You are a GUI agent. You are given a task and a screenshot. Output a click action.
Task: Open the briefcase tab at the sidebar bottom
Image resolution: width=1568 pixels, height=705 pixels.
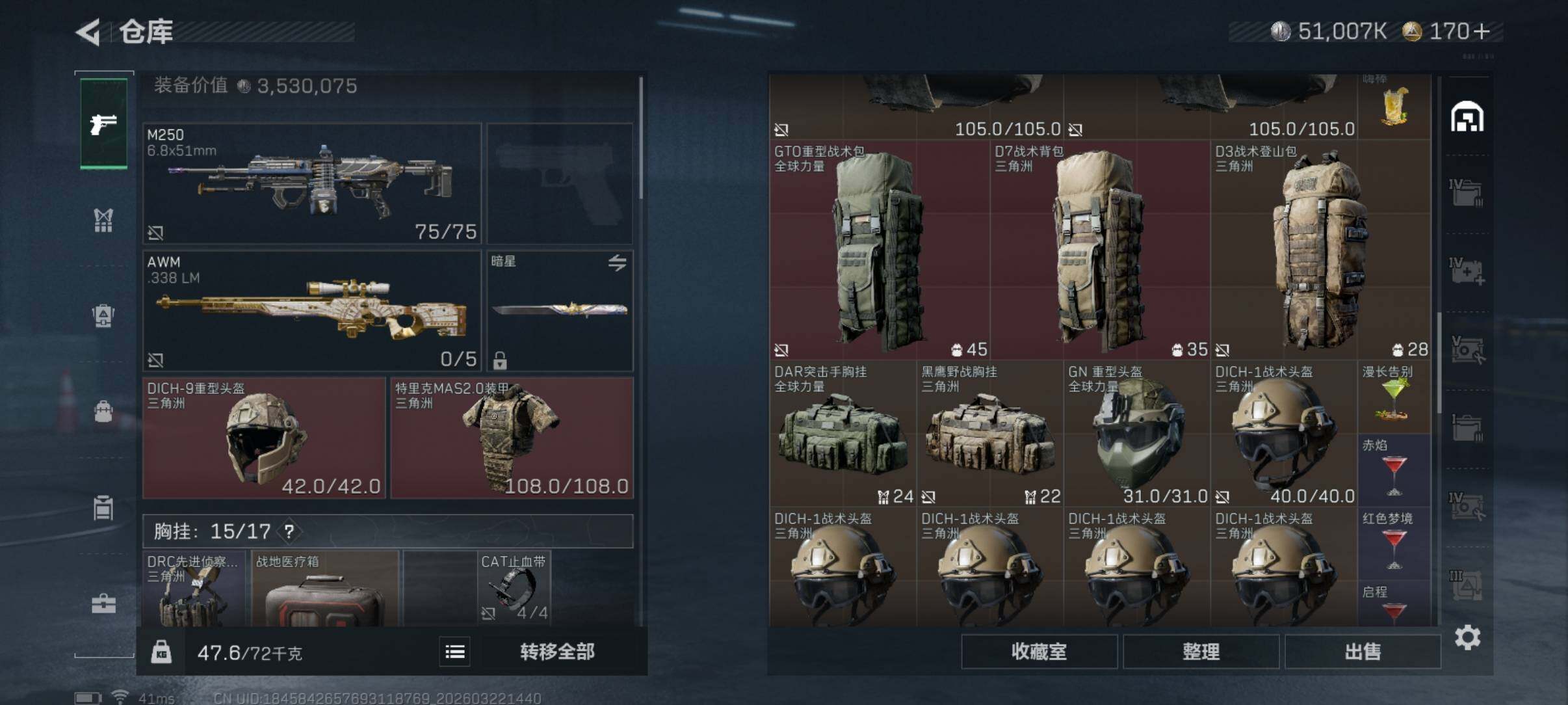point(103,604)
